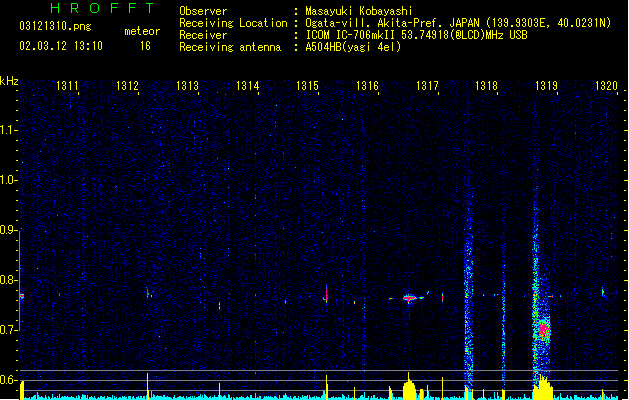Click the 1.1 frequency axis label
The height and width of the screenshot is (400, 629).
pyautogui.click(x=8, y=130)
